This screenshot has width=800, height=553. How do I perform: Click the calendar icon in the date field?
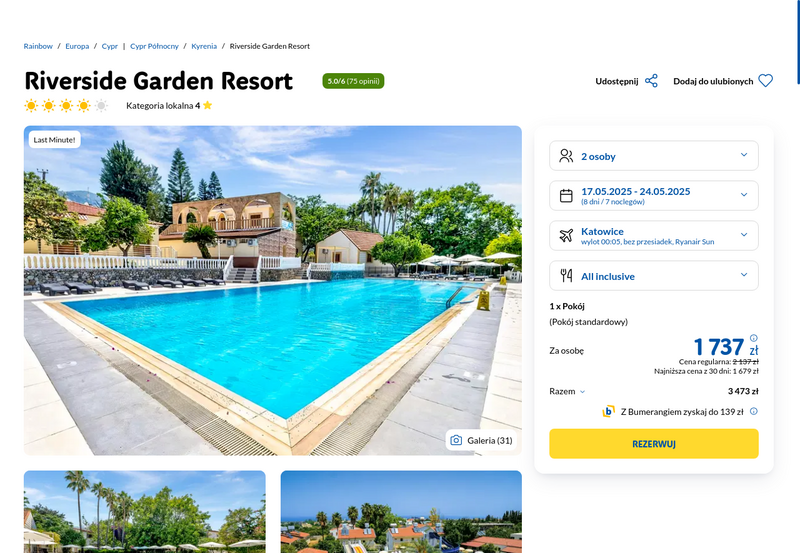tap(566, 196)
